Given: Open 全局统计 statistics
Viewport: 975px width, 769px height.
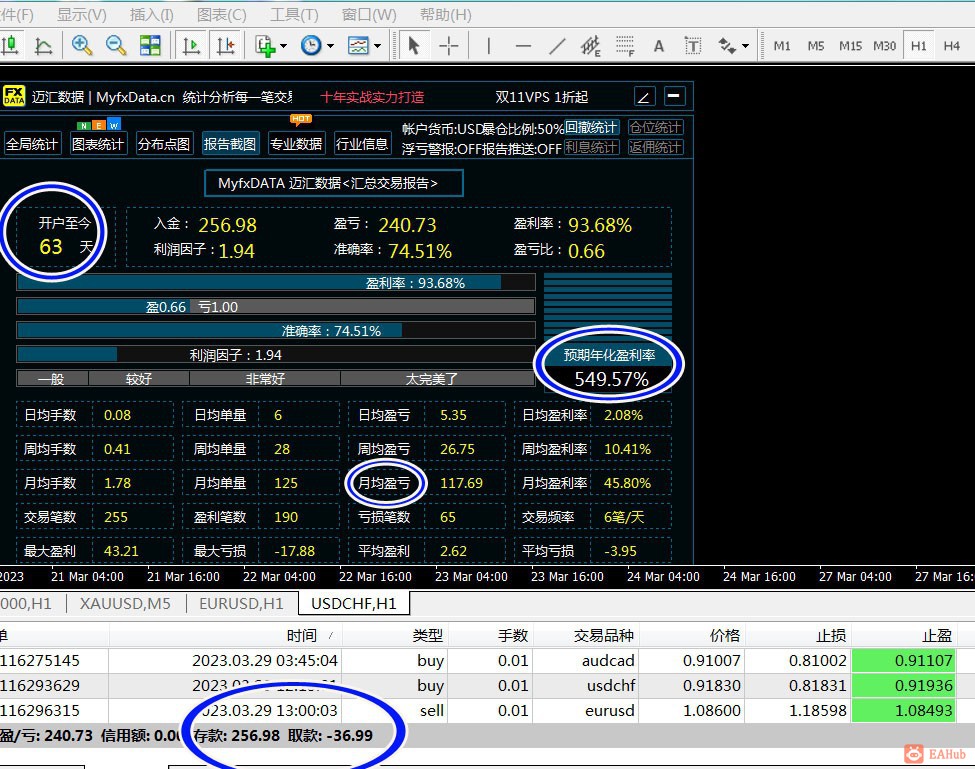Looking at the screenshot, I should pyautogui.click(x=32, y=144).
